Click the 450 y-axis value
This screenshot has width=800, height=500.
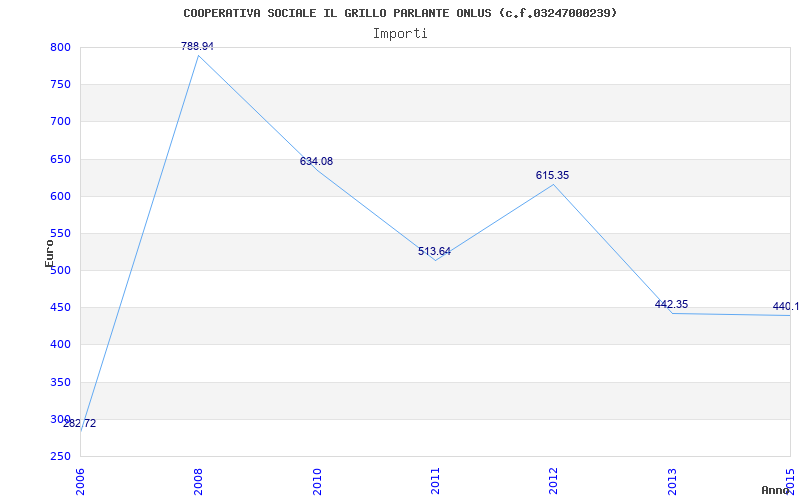60,308
